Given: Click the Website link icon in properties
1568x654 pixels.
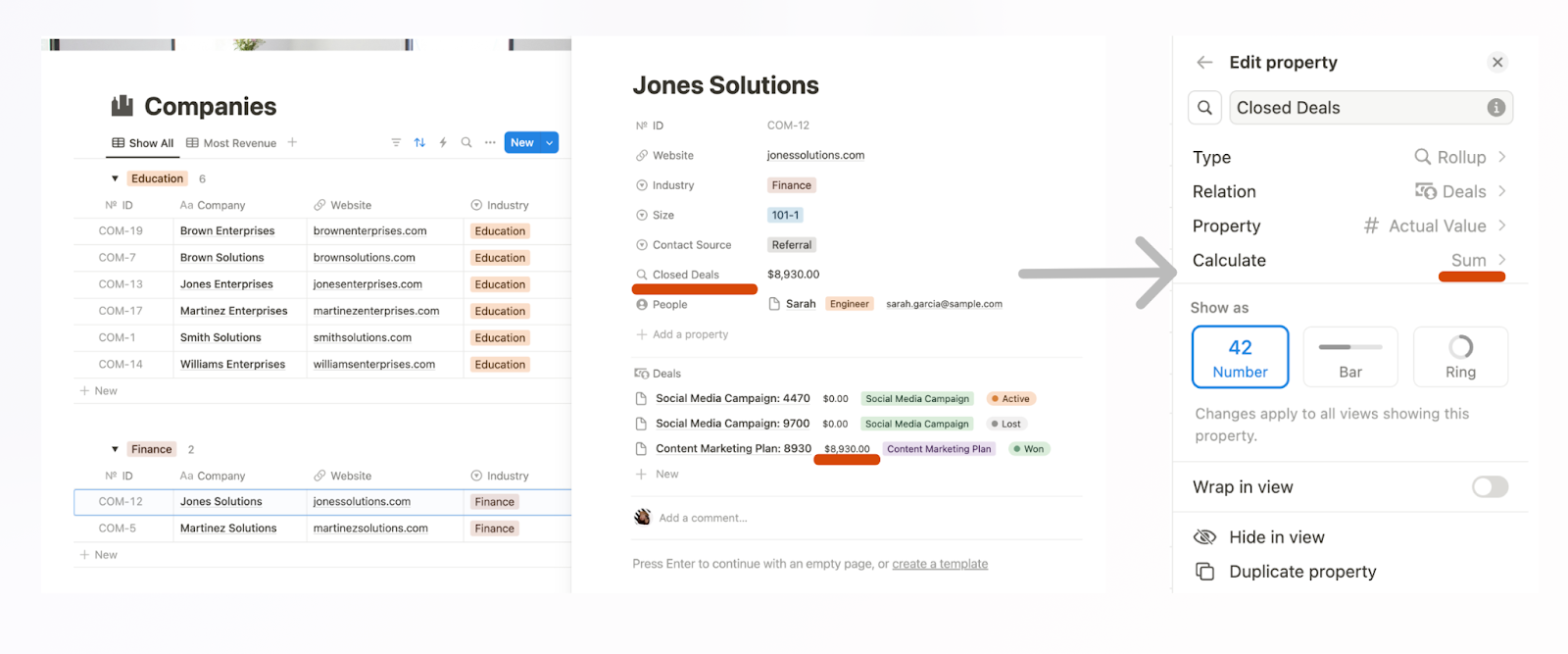Looking at the screenshot, I should coord(642,155).
